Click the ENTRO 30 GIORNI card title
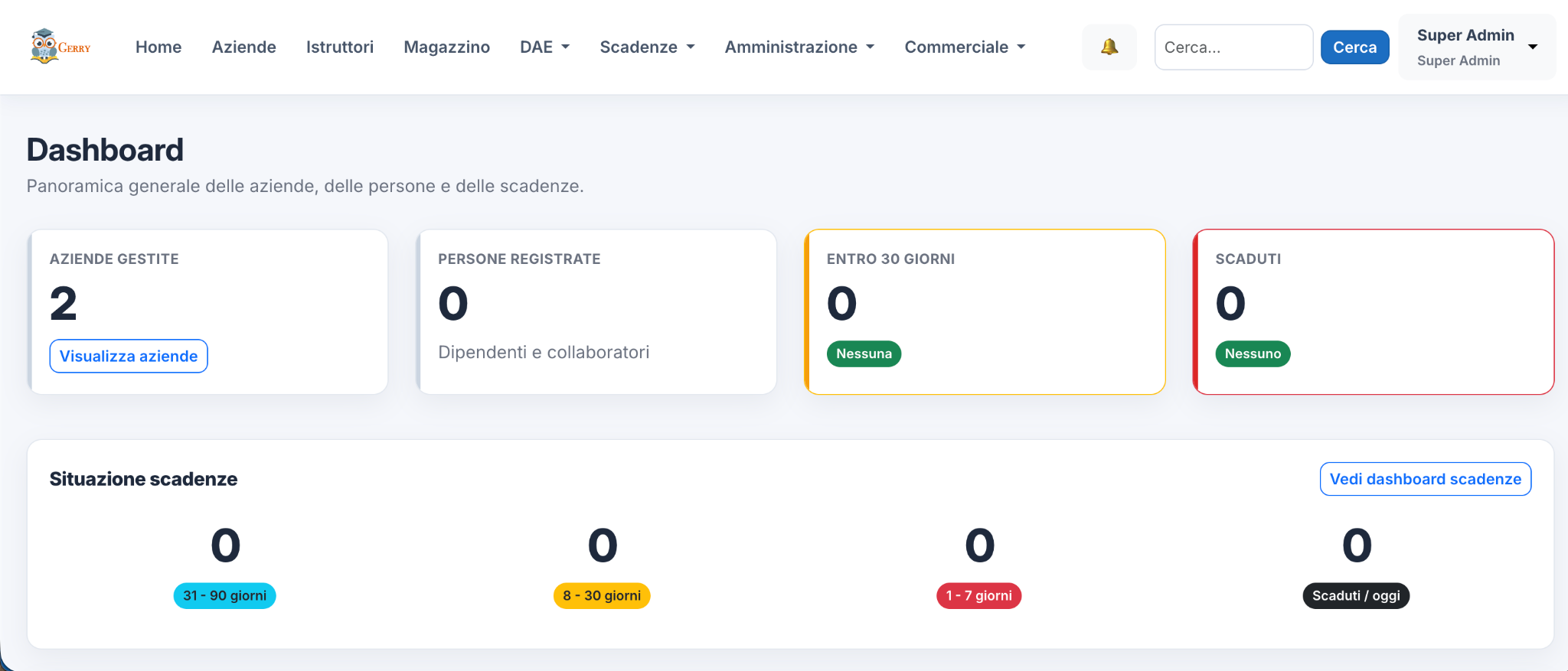Viewport: 1568px width, 671px height. pyautogui.click(x=890, y=259)
